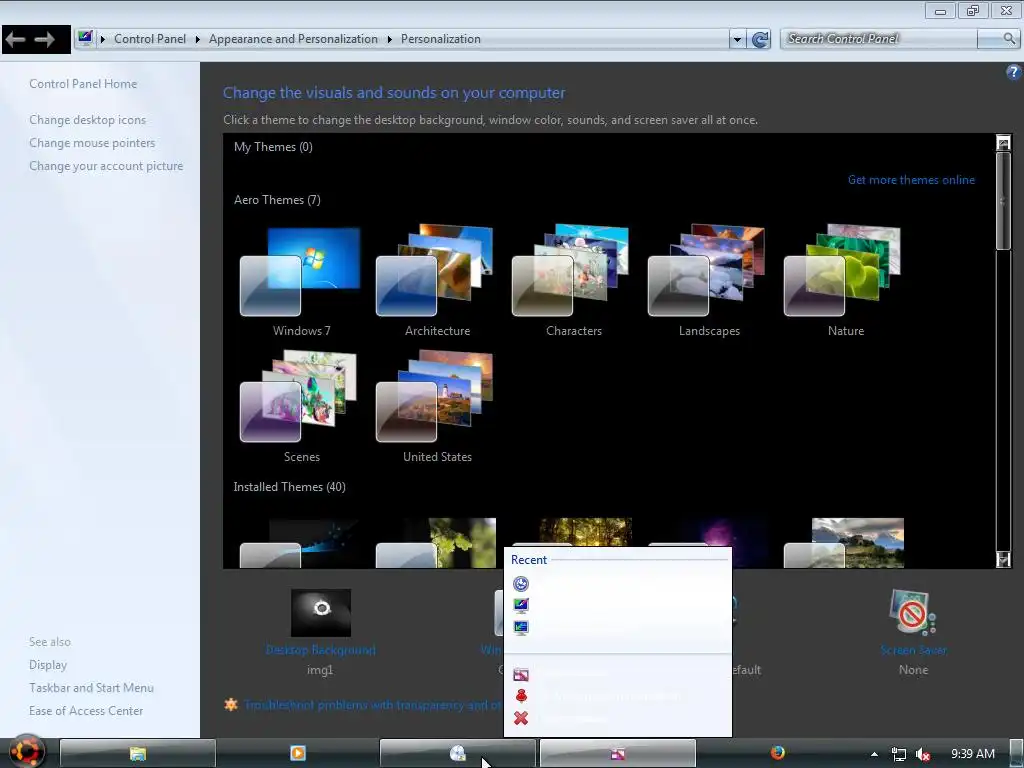Open the File Explorer taskbar button

click(x=137, y=753)
